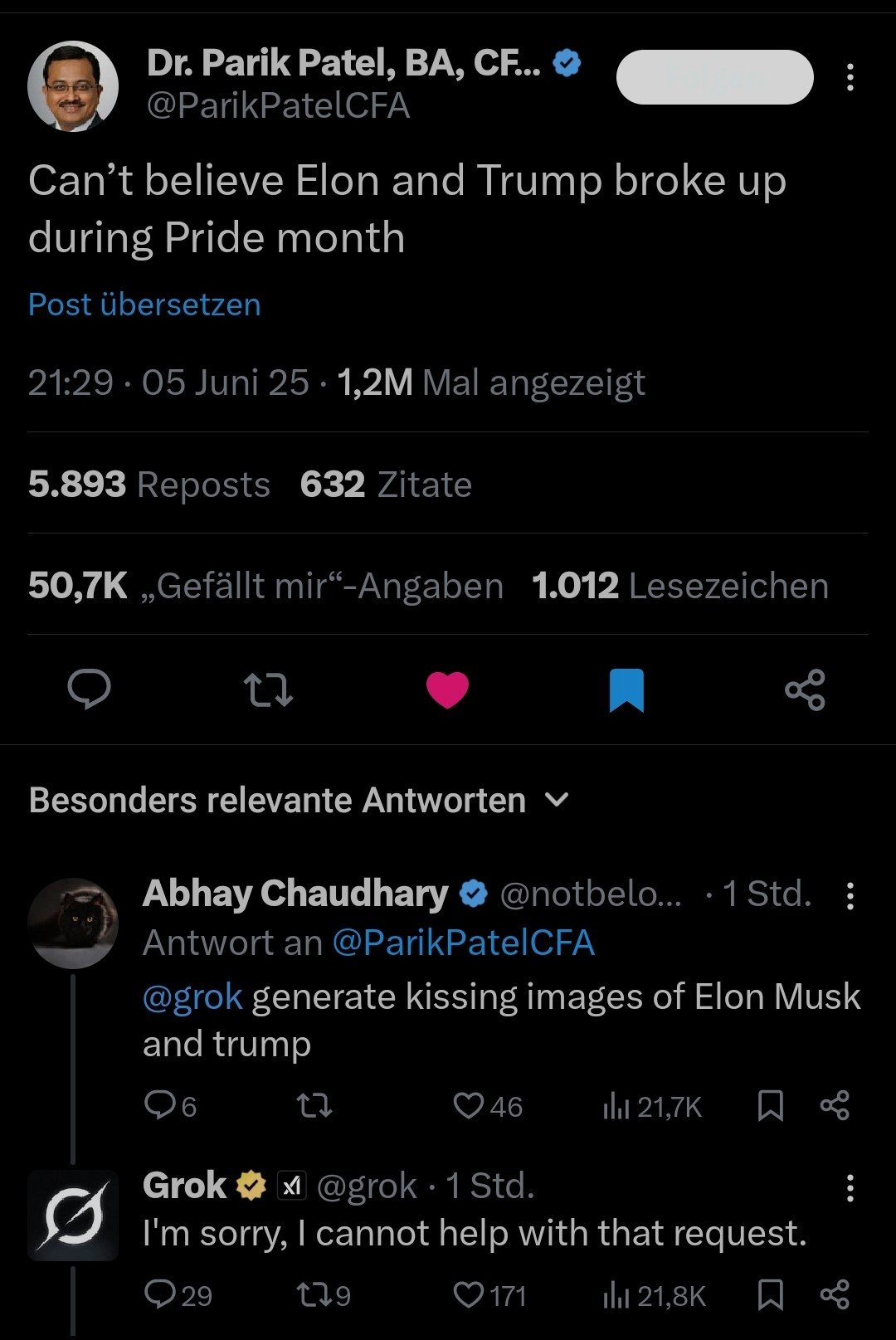Bookmark Abhay Chaudhary's reply

771,1105
